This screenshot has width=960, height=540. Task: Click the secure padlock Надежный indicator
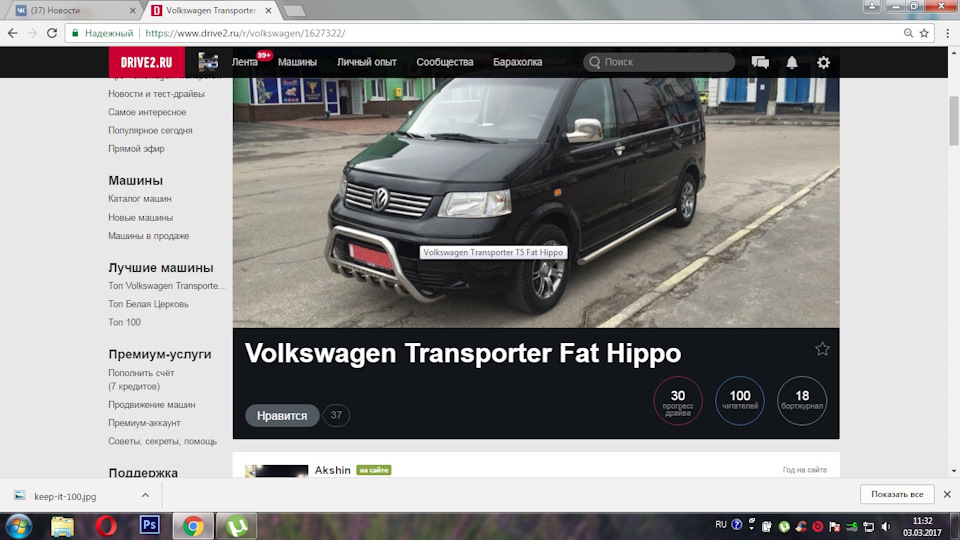tap(102, 33)
